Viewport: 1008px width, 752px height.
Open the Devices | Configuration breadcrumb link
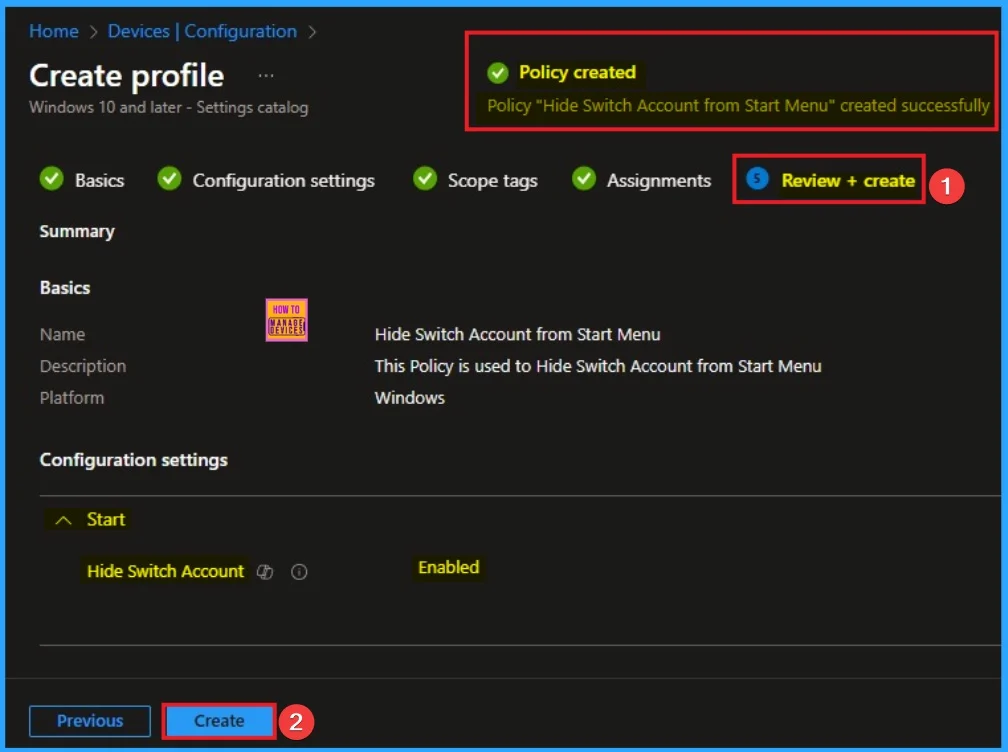tap(202, 31)
